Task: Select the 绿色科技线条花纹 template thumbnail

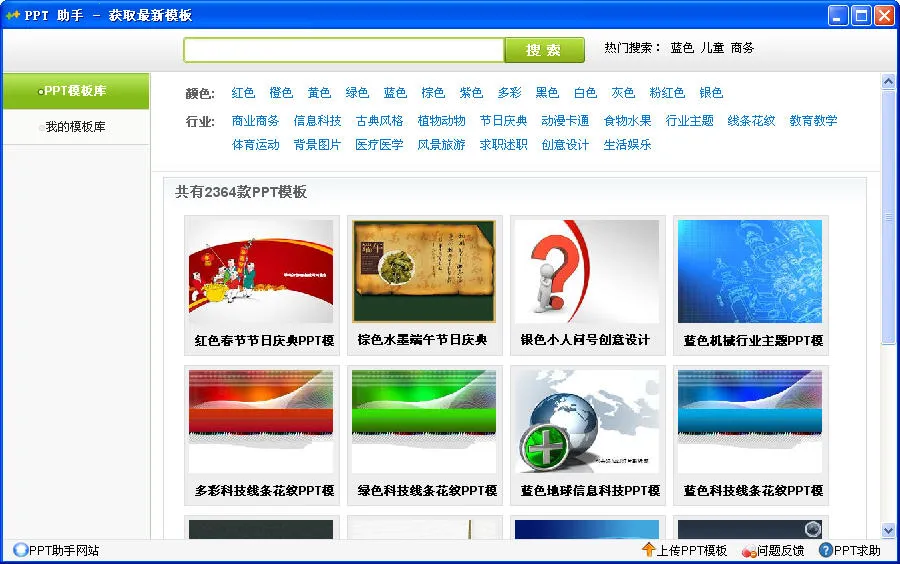Action: pos(424,422)
